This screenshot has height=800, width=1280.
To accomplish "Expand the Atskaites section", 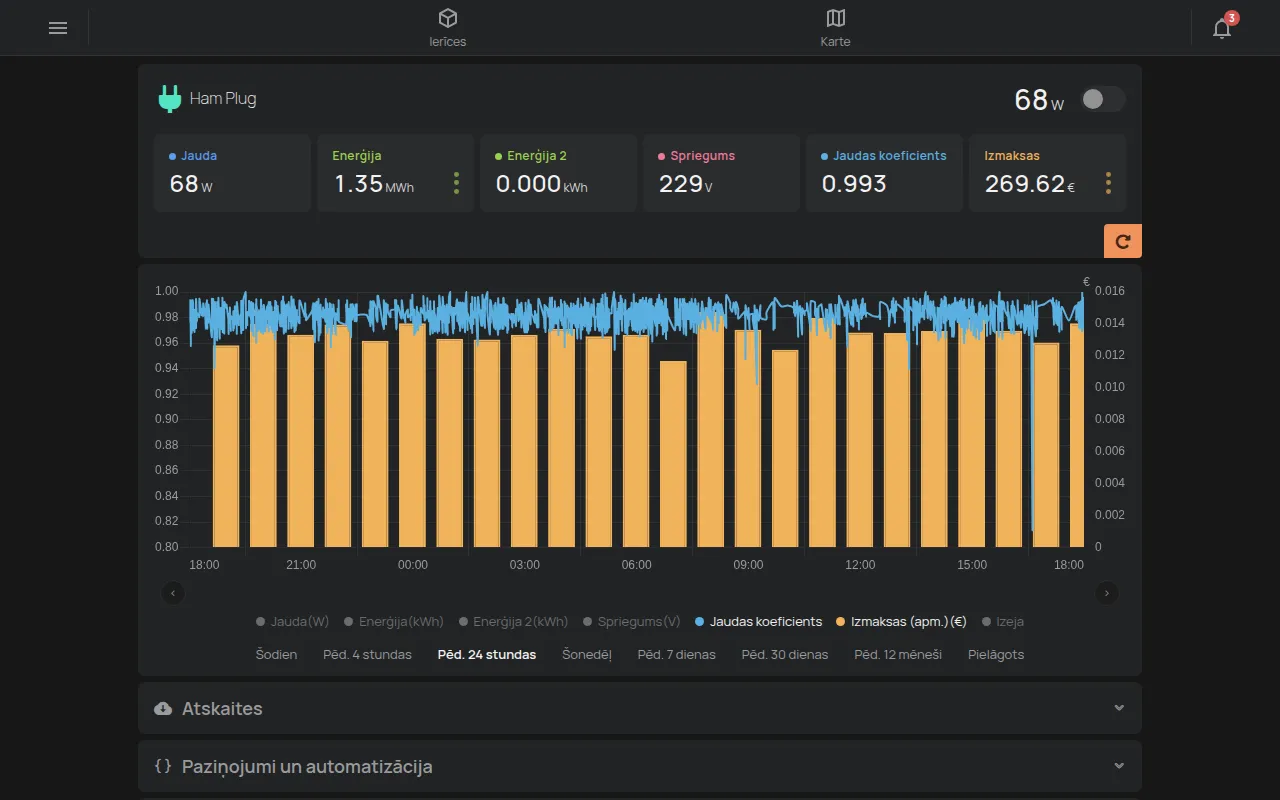I will tap(640, 708).
